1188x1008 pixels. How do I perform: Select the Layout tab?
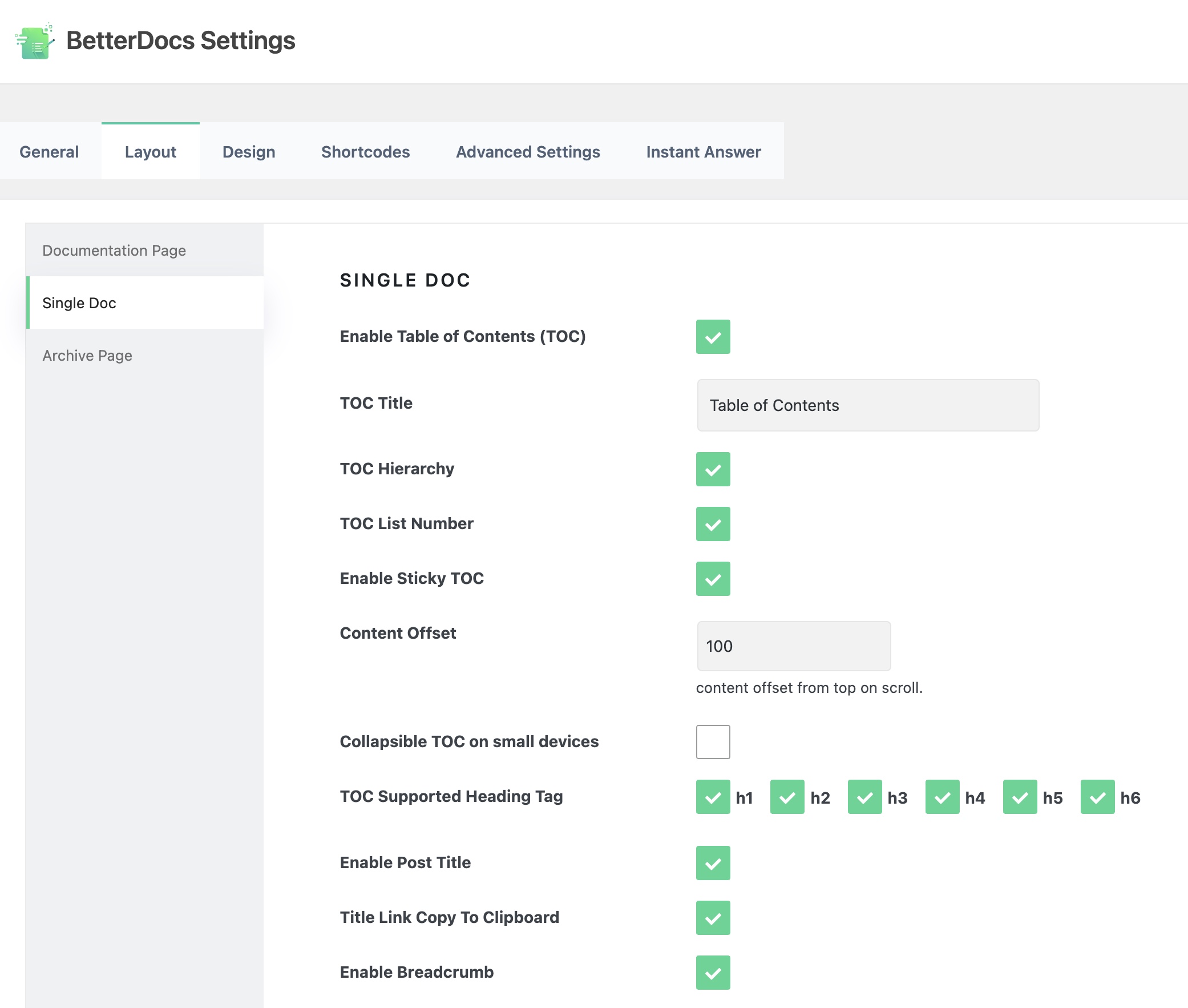pyautogui.click(x=150, y=151)
